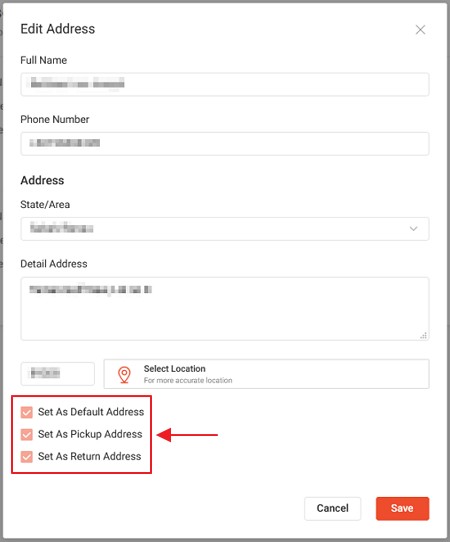This screenshot has height=542, width=450.
Task: Disable Set As Return Address checkbox
Action: (27, 456)
